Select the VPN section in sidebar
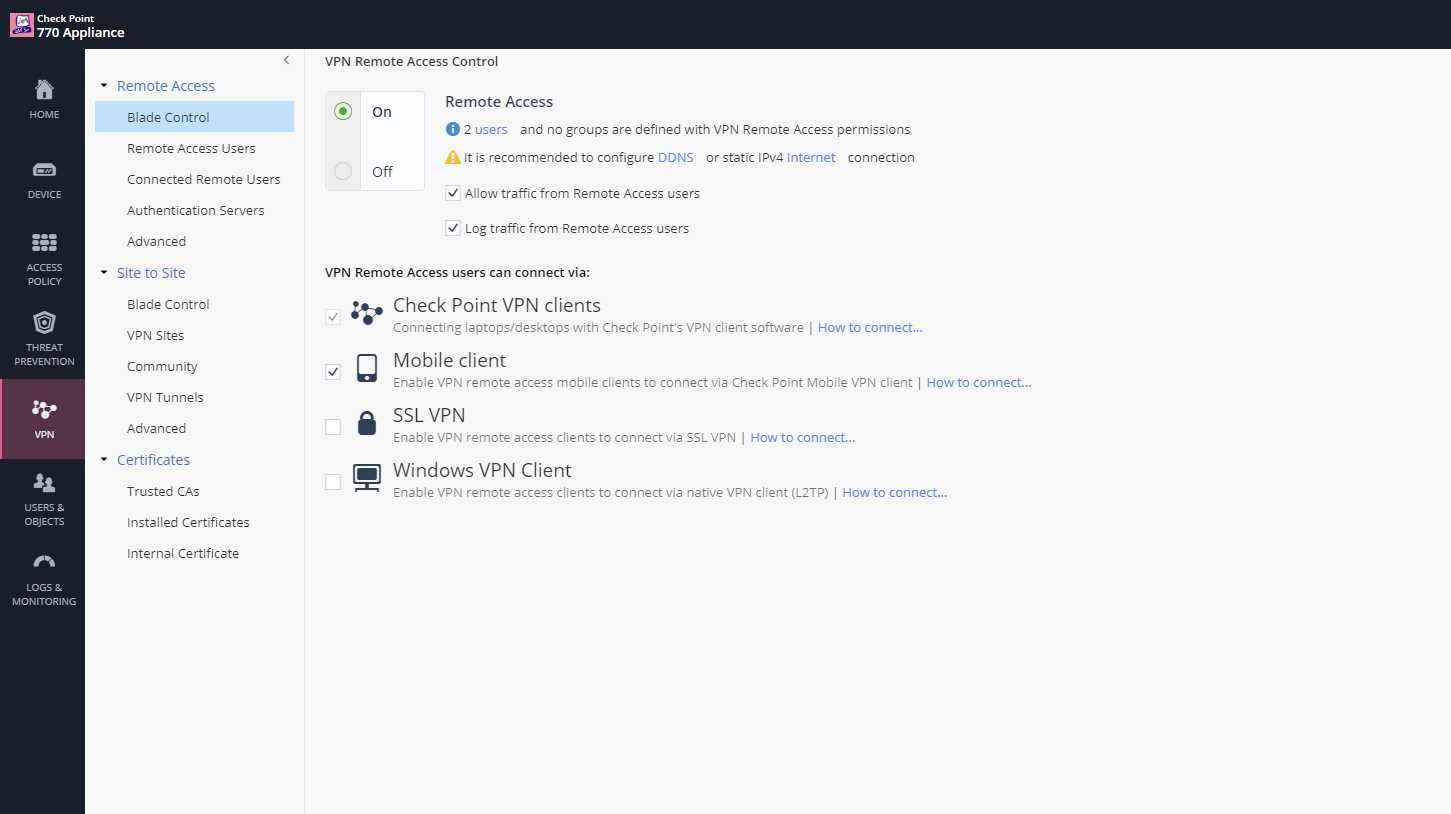Screen dimensions: 1451x814 coord(44,419)
